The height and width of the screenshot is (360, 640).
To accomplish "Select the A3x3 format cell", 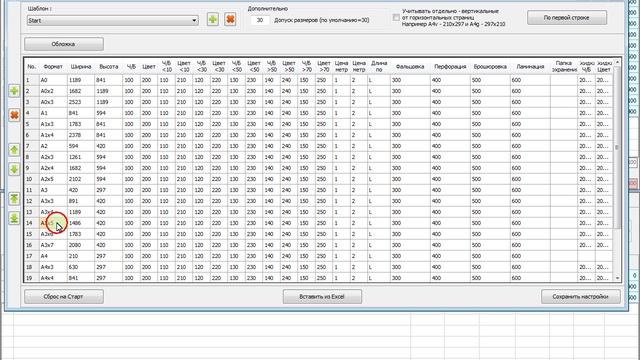I will (53, 201).
